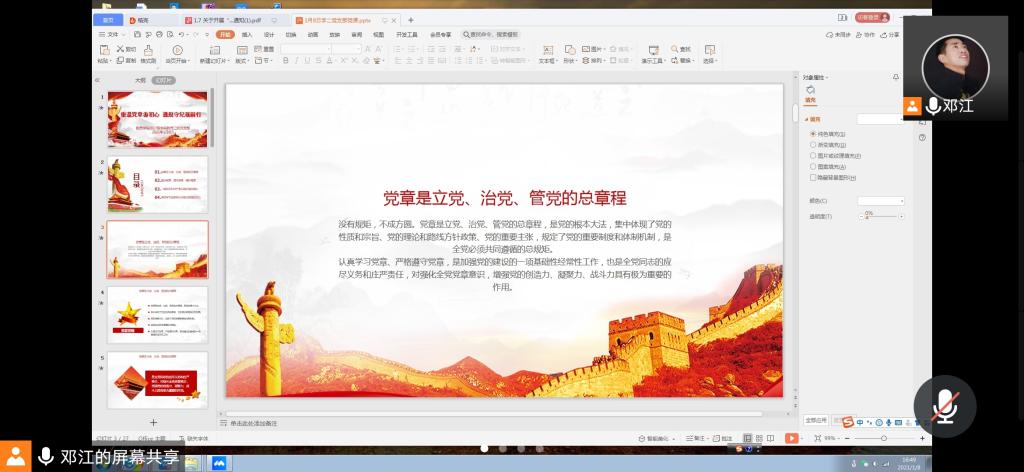This screenshot has width=1024, height=472.
Task: Click the Text Box tool icon
Action: point(546,50)
